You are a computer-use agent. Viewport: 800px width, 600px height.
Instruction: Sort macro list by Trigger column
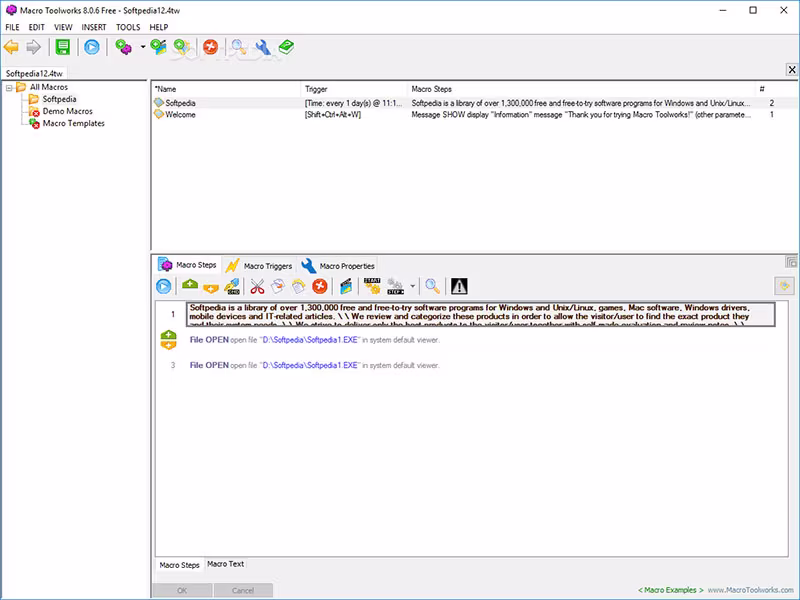354,89
